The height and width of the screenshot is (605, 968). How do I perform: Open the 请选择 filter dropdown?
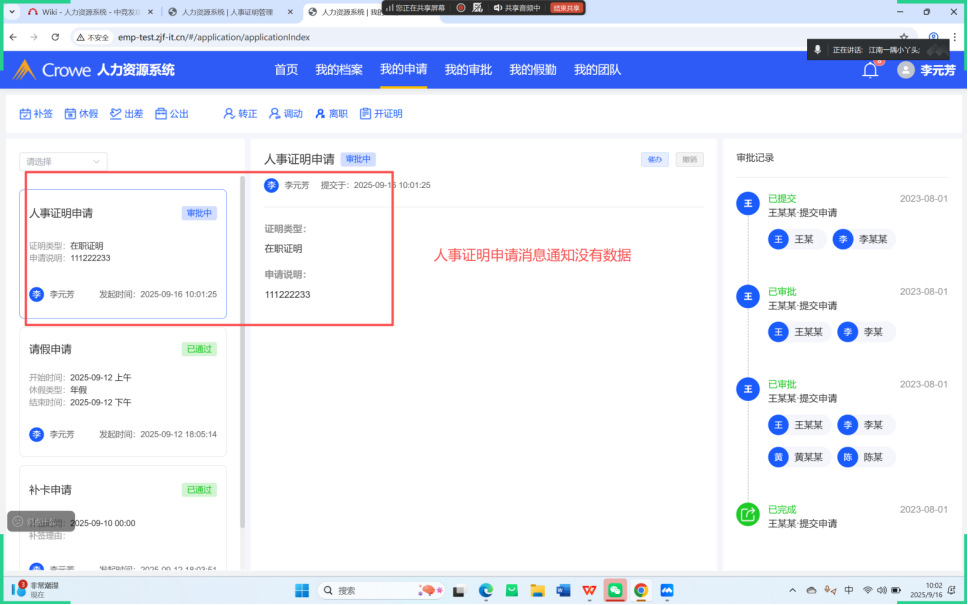coord(63,161)
